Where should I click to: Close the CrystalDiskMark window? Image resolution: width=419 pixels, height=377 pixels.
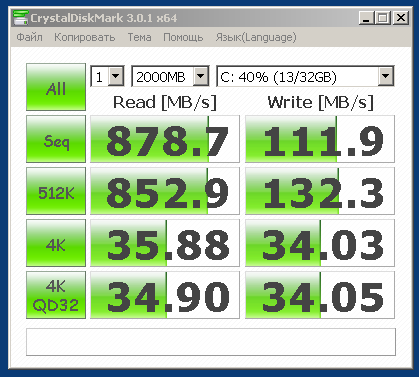(400, 18)
